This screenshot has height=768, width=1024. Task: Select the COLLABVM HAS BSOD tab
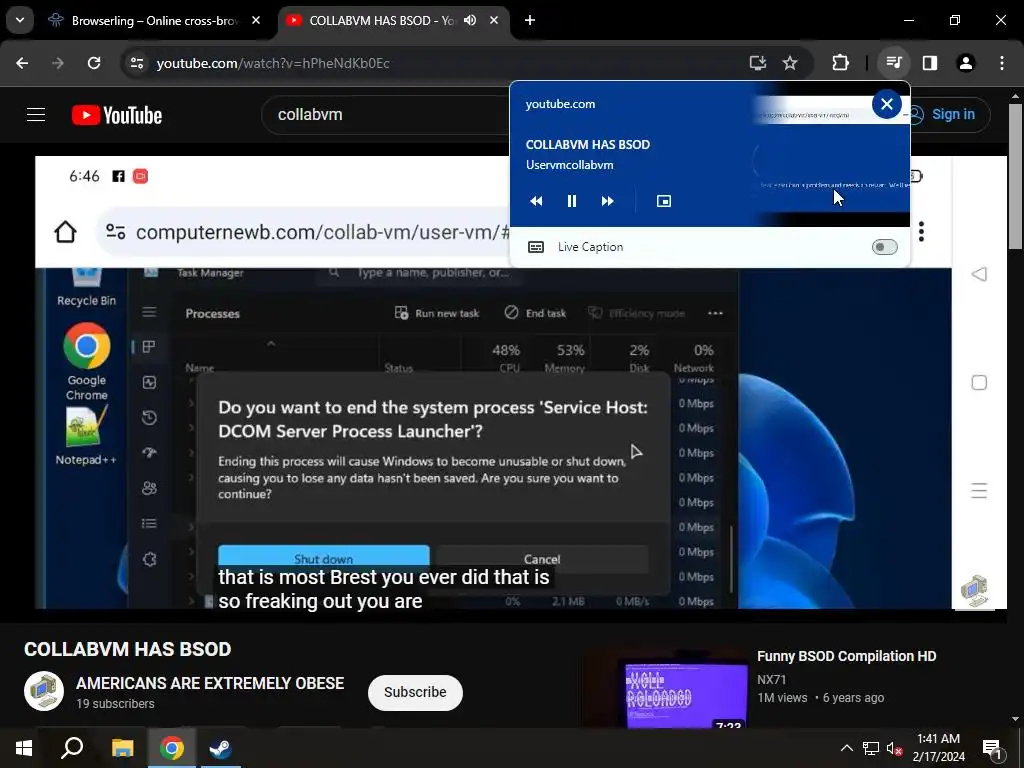(392, 21)
